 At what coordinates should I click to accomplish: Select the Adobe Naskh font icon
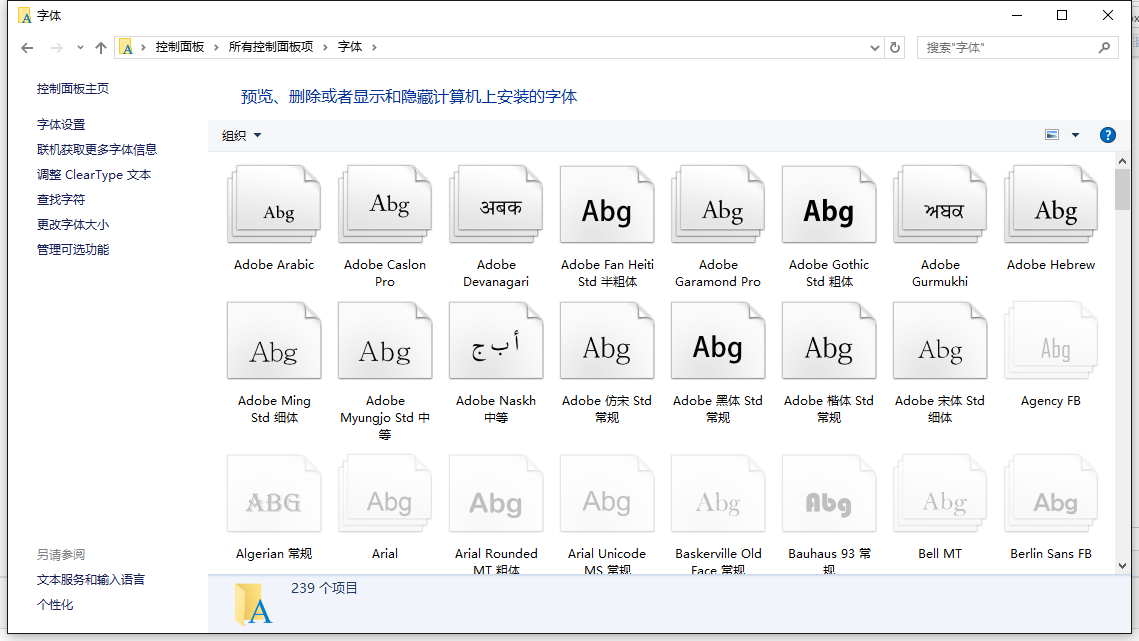point(496,341)
